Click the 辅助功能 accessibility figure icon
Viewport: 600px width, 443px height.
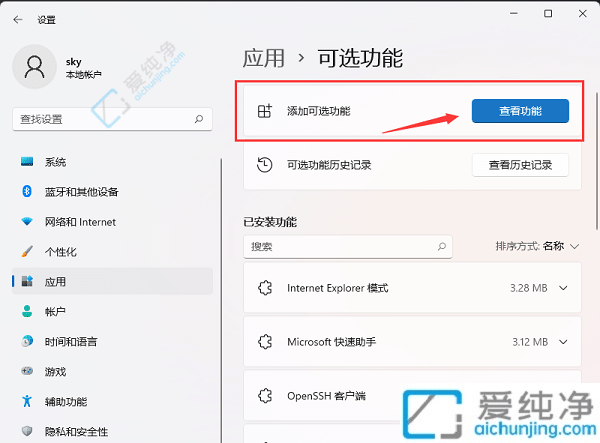pyautogui.click(x=27, y=401)
